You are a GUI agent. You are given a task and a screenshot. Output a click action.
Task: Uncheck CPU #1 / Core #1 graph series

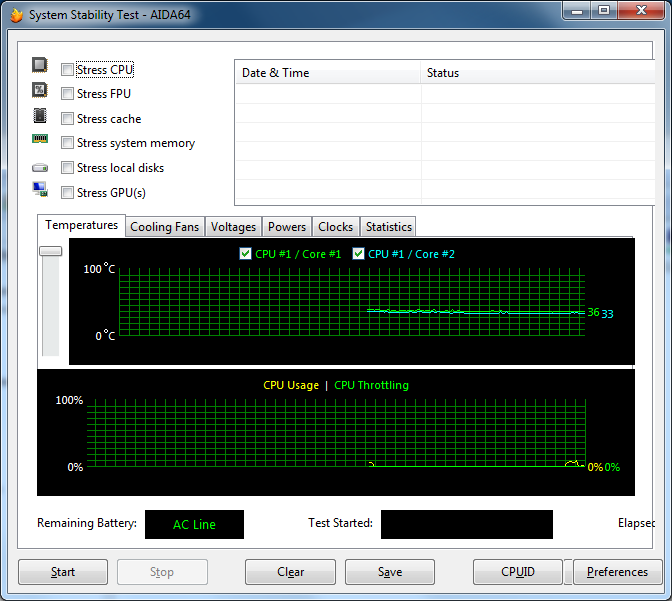point(245,254)
